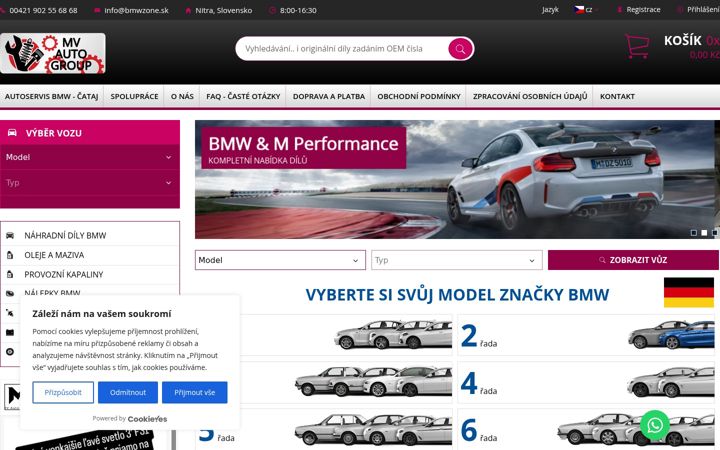The width and height of the screenshot is (720, 450).
Task: Click the clock icon by opening hours
Action: 272,10
